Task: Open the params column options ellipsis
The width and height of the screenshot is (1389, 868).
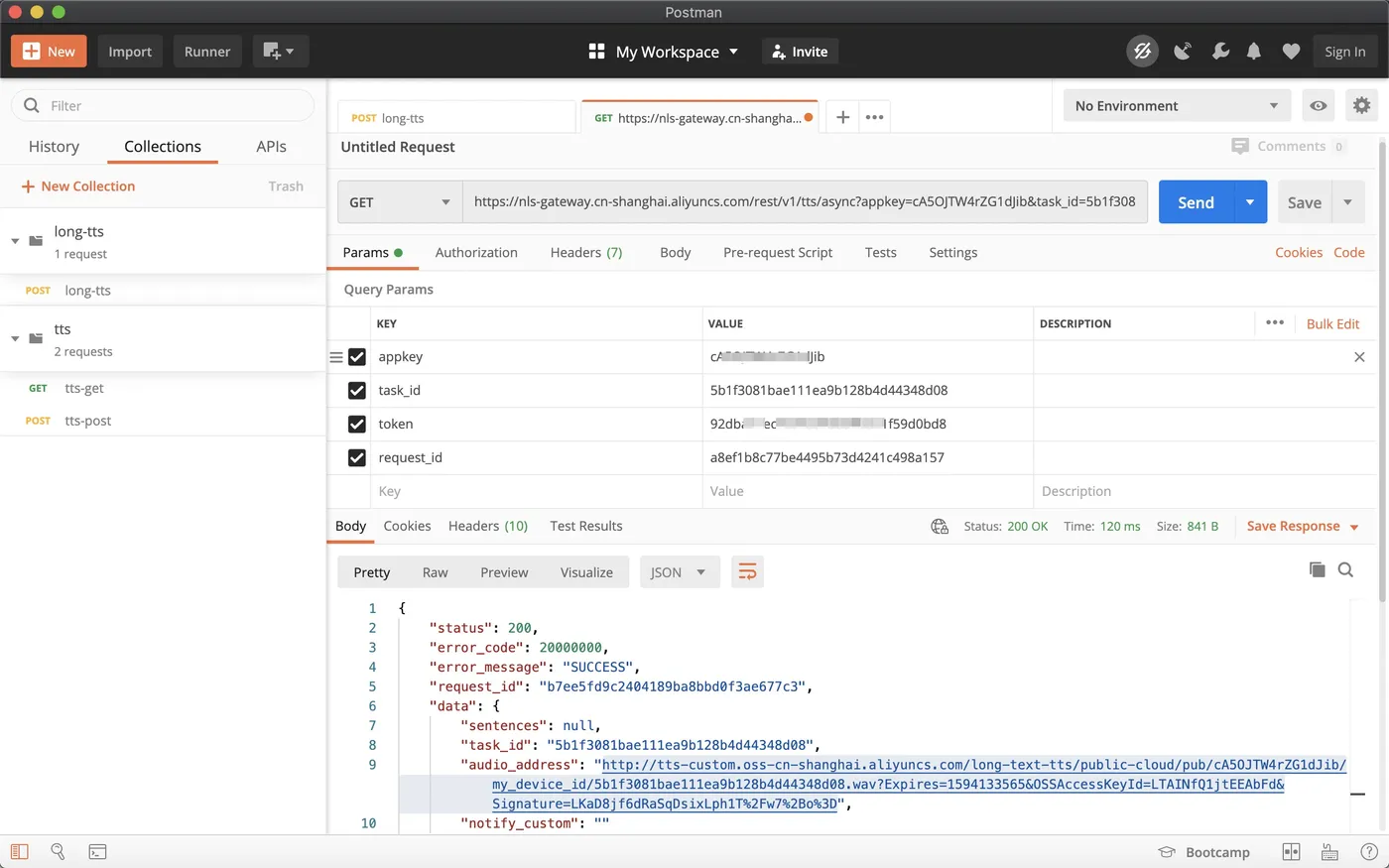Action: pyautogui.click(x=1275, y=322)
